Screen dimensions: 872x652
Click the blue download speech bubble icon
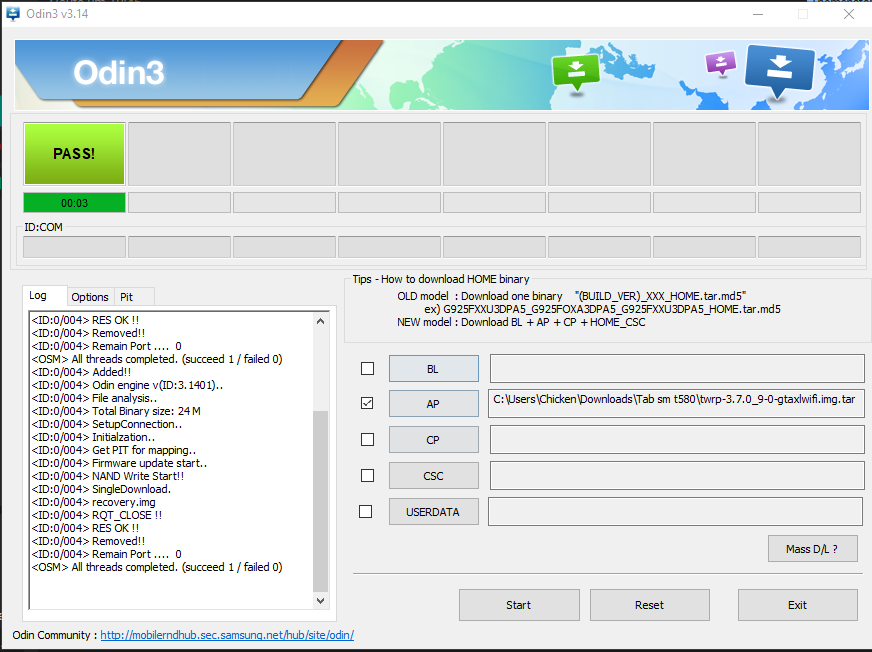(x=780, y=69)
